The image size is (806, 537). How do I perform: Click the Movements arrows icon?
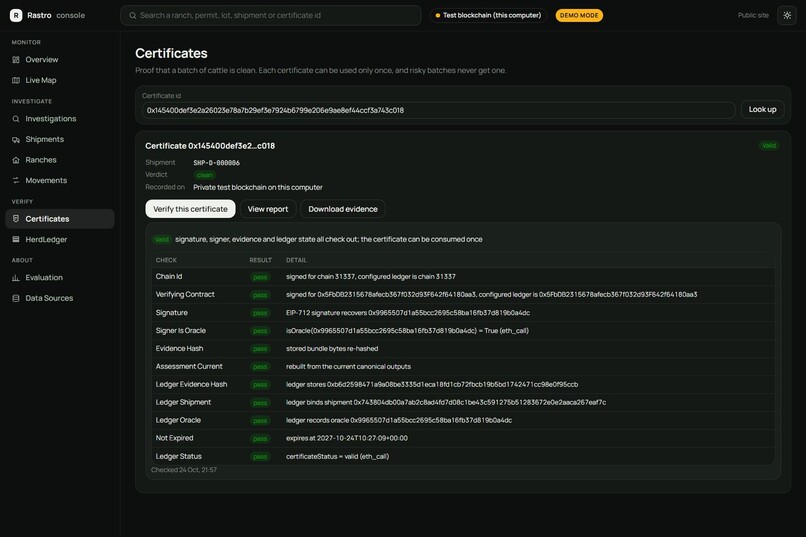[16, 180]
